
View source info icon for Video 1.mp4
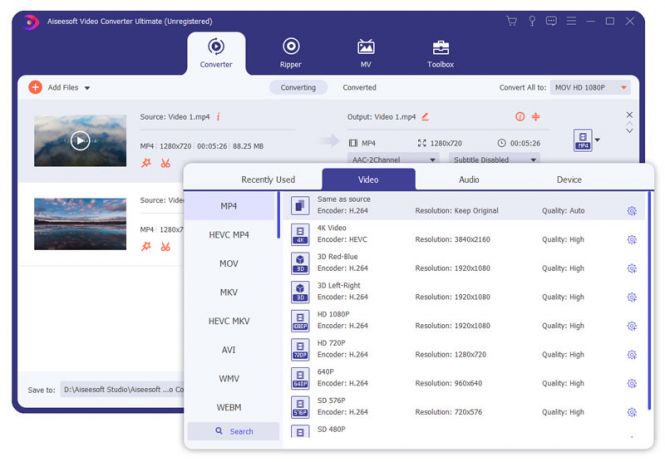218,117
